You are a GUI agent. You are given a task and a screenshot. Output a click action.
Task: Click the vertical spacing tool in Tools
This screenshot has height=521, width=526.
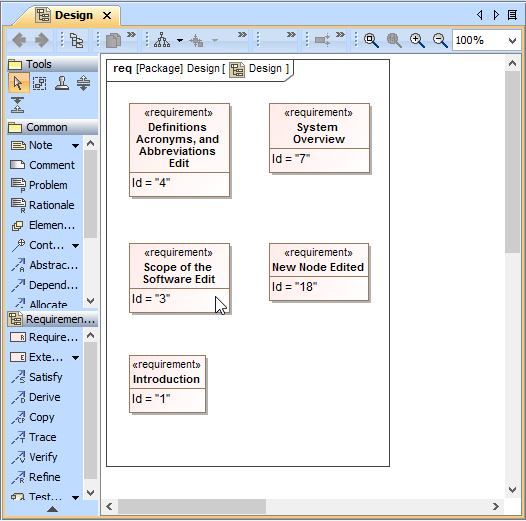pyautogui.click(x=83, y=83)
